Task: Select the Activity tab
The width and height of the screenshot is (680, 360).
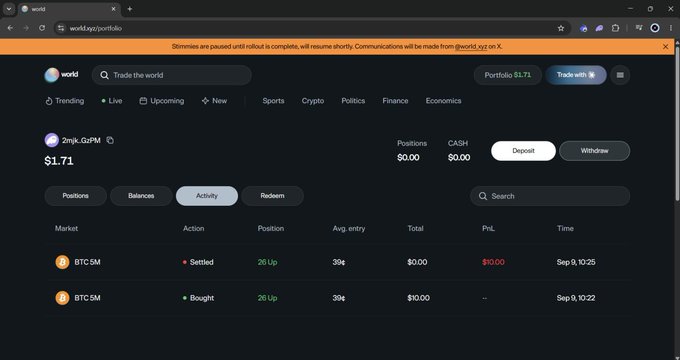Action: click(x=207, y=196)
